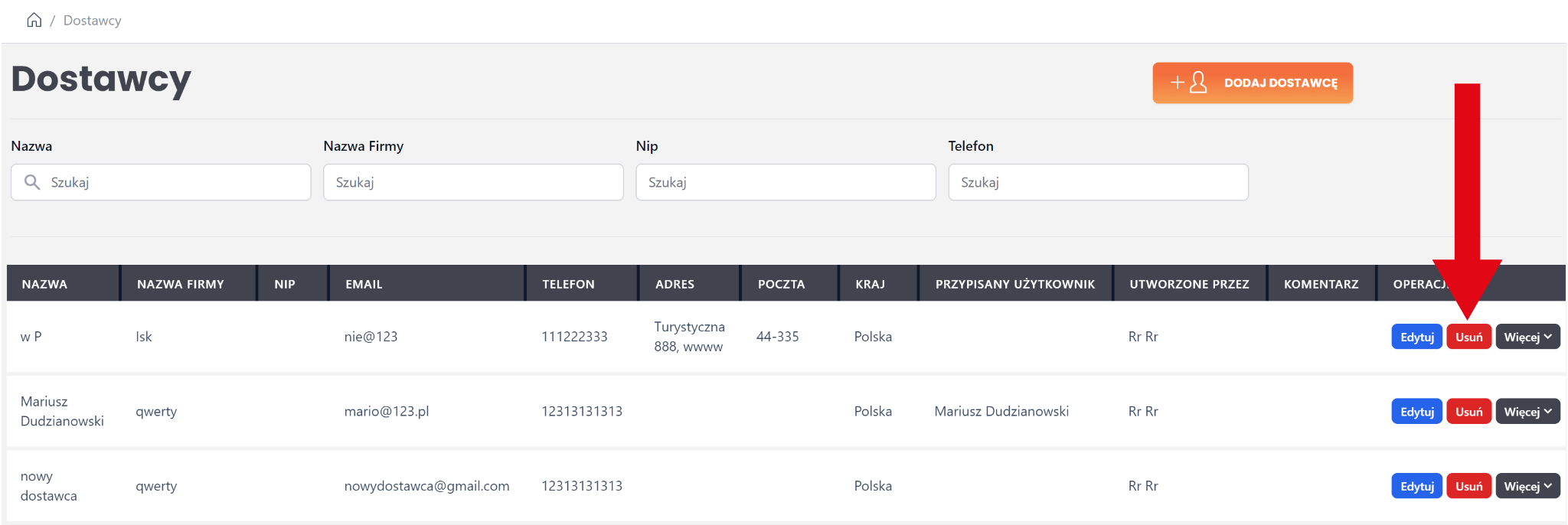Click the Nazwa column header

pyautogui.click(x=44, y=284)
